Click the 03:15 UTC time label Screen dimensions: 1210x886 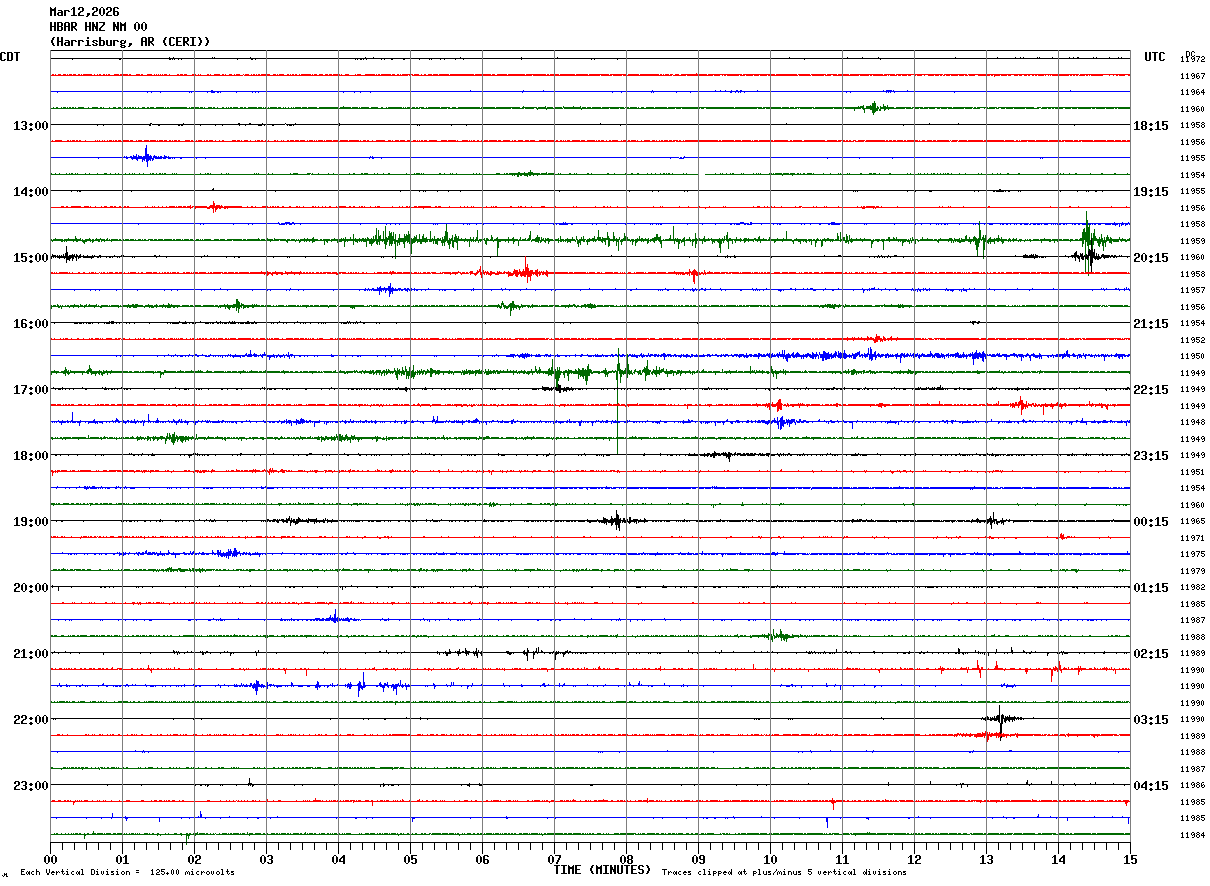[1151, 720]
